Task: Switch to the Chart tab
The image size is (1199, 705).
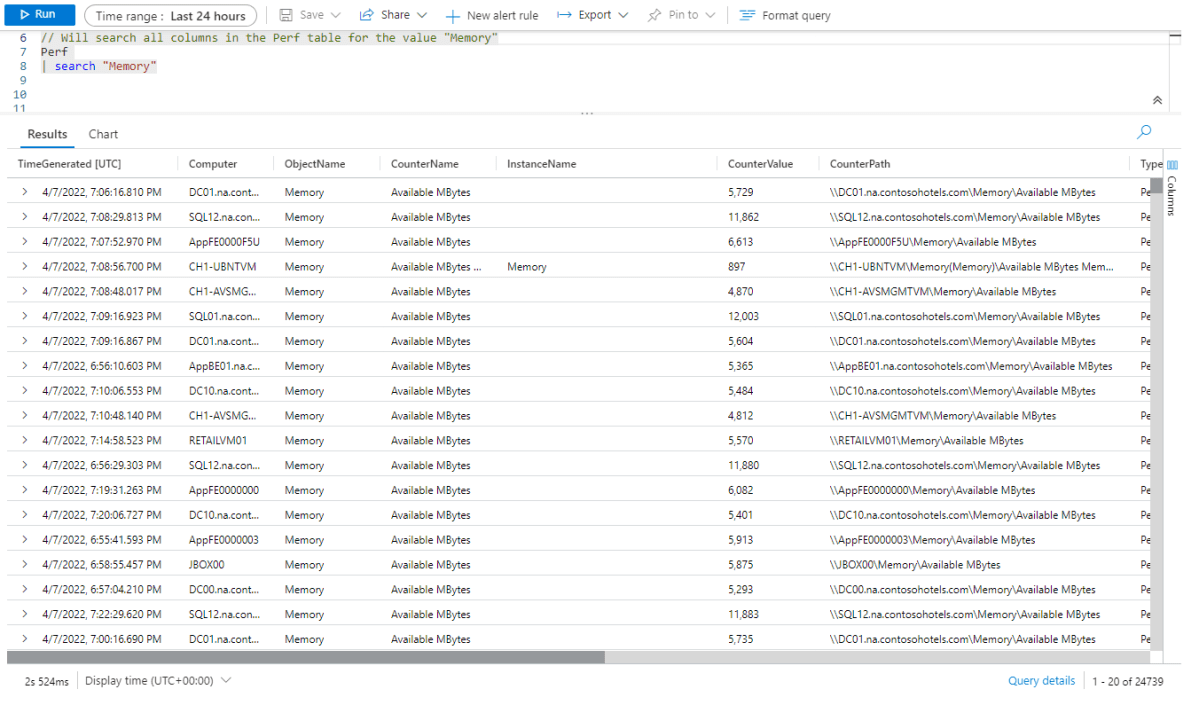Action: pyautogui.click(x=103, y=133)
